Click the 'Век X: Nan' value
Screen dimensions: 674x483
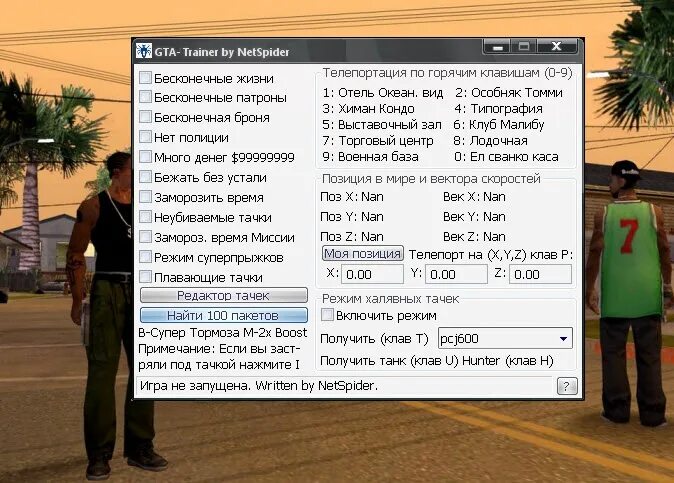point(475,197)
